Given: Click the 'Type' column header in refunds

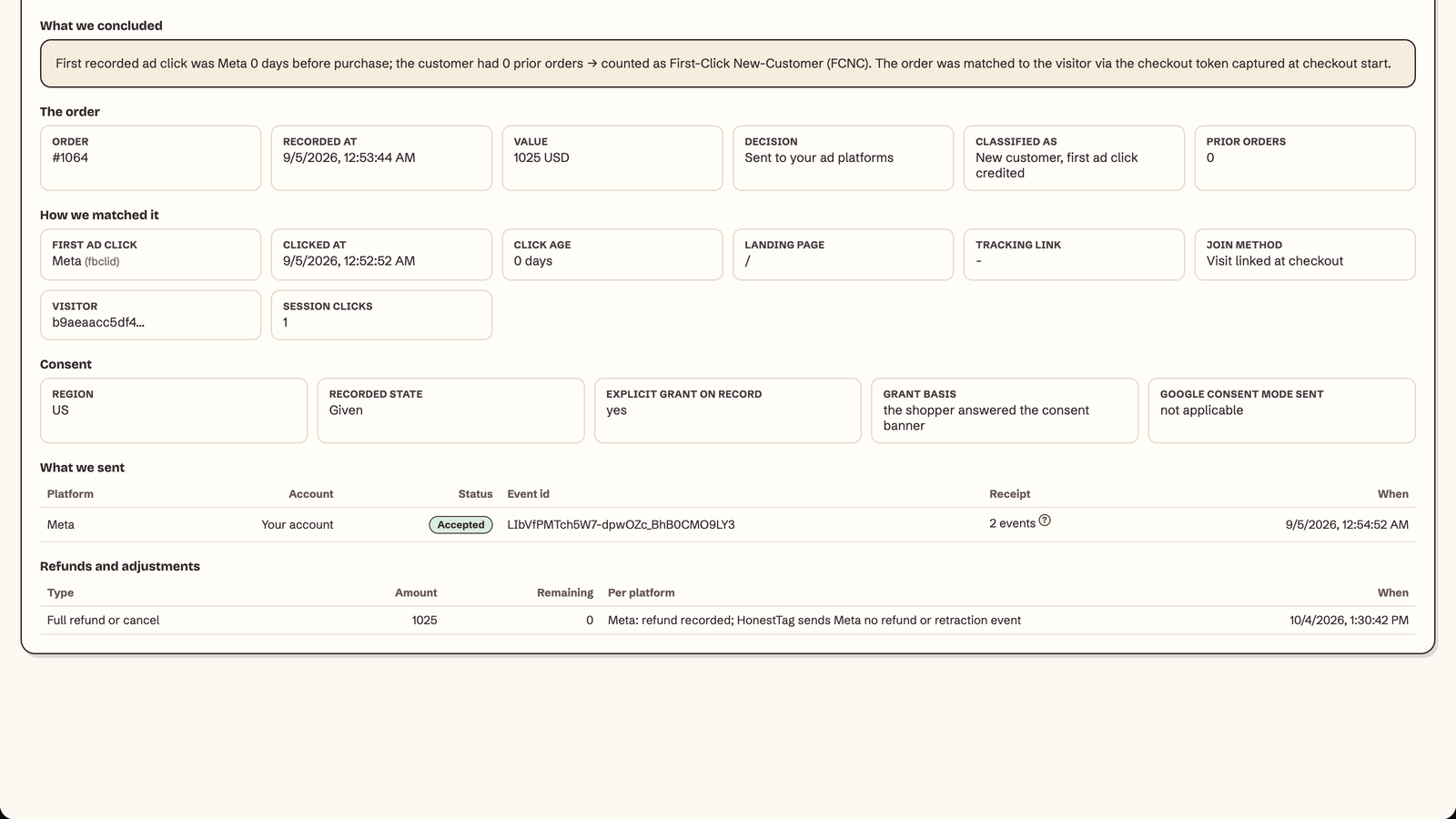Looking at the screenshot, I should pos(61,592).
